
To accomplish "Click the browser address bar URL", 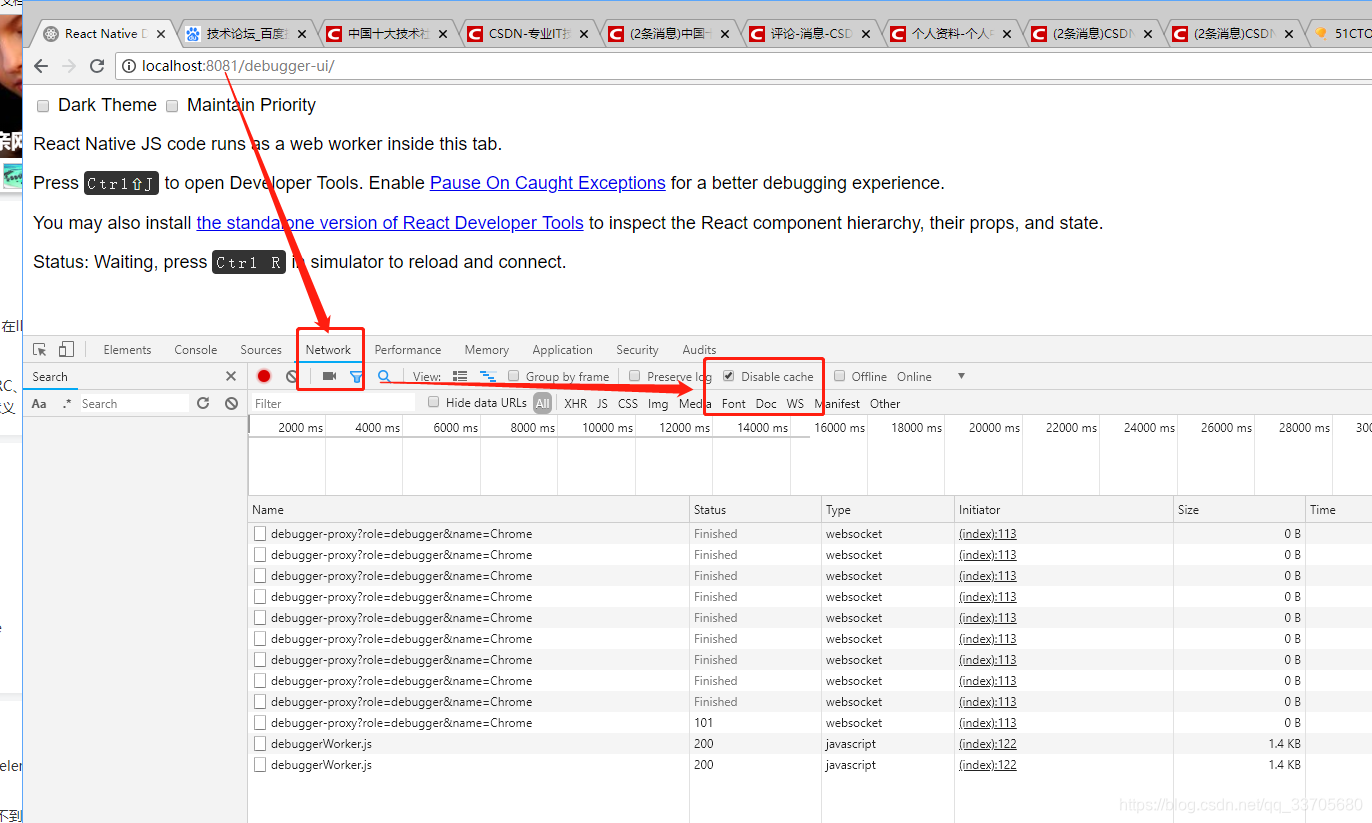I will click(x=238, y=67).
